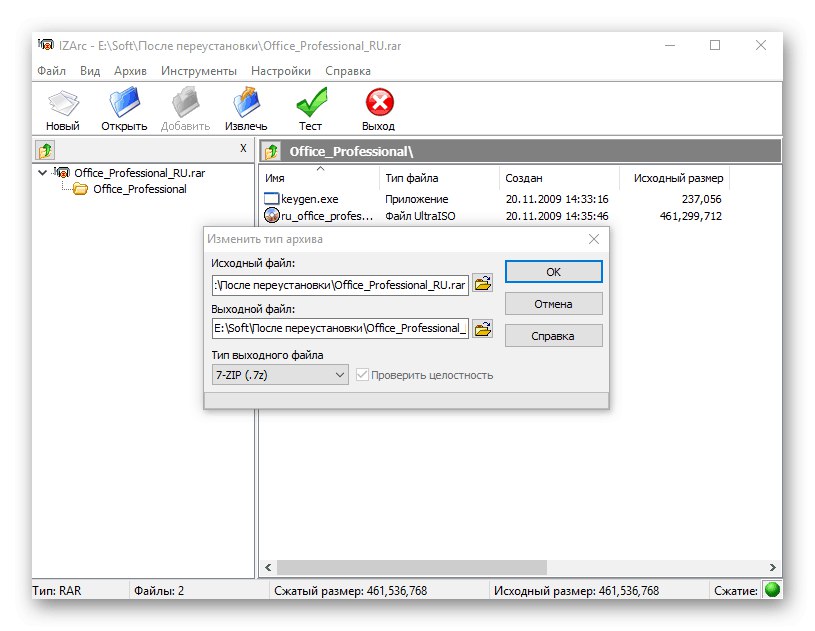The width and height of the screenshot is (815, 631).
Task: Click the New archive toolbar icon
Action: pyautogui.click(x=63, y=103)
